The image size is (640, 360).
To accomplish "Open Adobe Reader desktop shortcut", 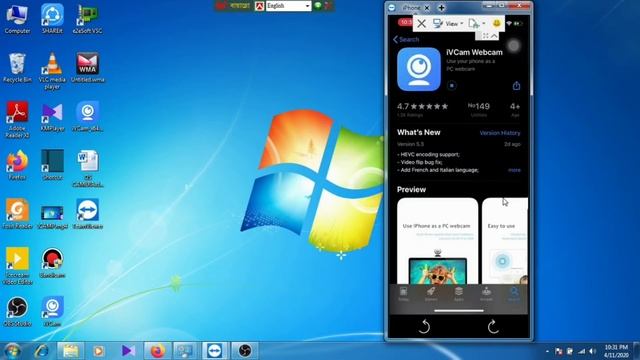I will pyautogui.click(x=17, y=119).
